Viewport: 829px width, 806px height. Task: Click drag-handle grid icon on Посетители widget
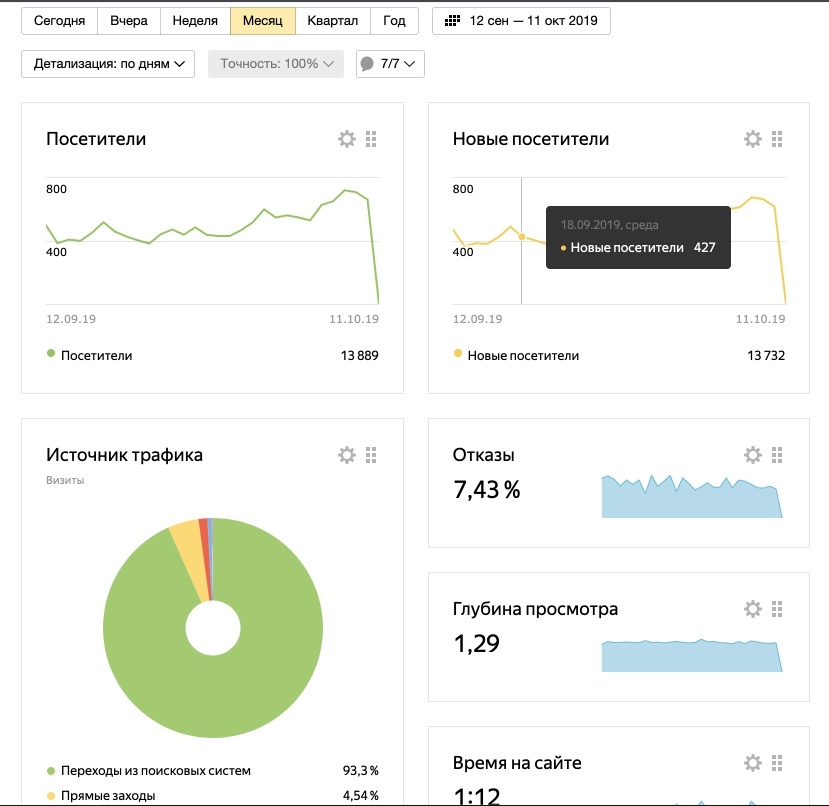coord(371,139)
